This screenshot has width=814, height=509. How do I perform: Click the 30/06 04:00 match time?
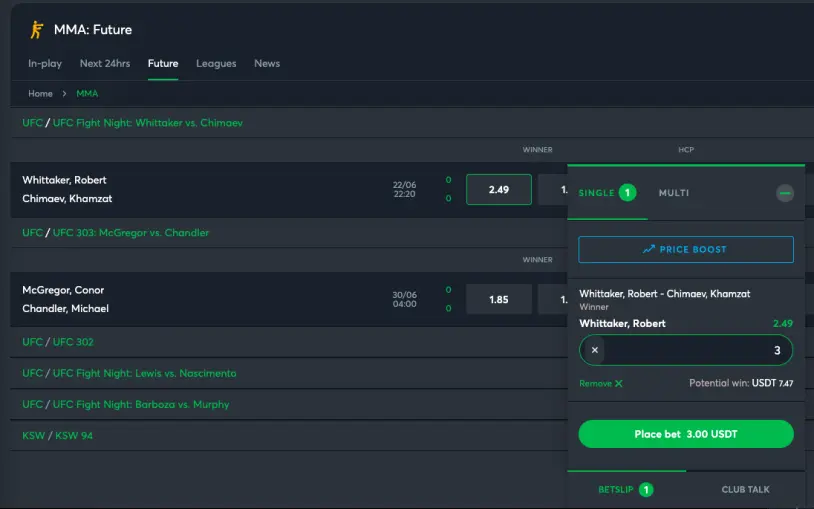click(x=404, y=299)
